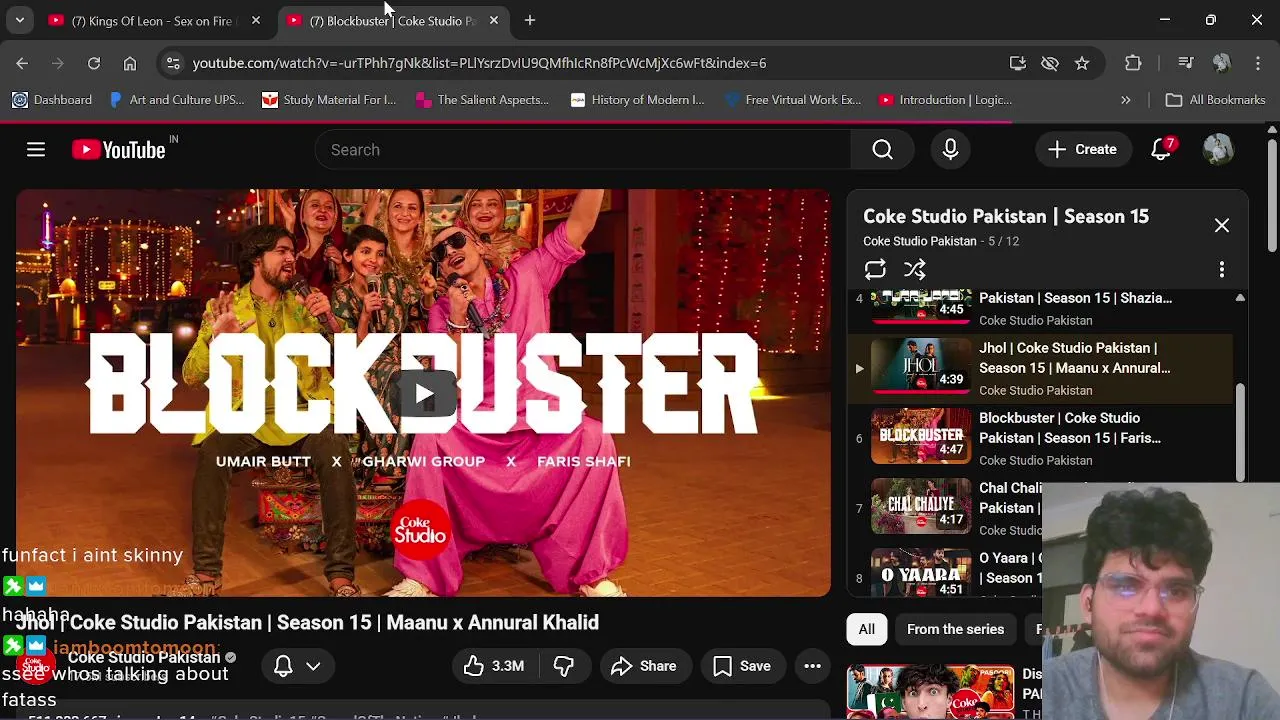Toggle shuffle playlist
The height and width of the screenshot is (720, 1280).
[x=915, y=270]
